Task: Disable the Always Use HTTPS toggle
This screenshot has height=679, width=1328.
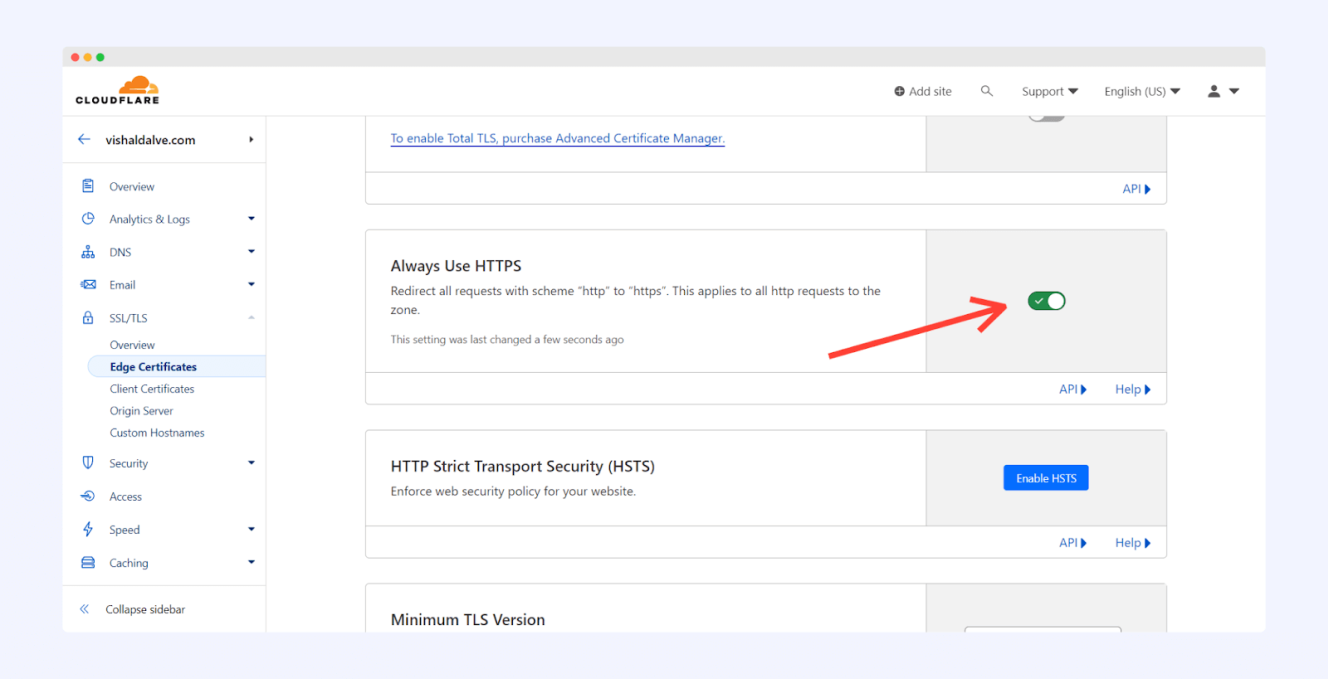Action: 1046,300
